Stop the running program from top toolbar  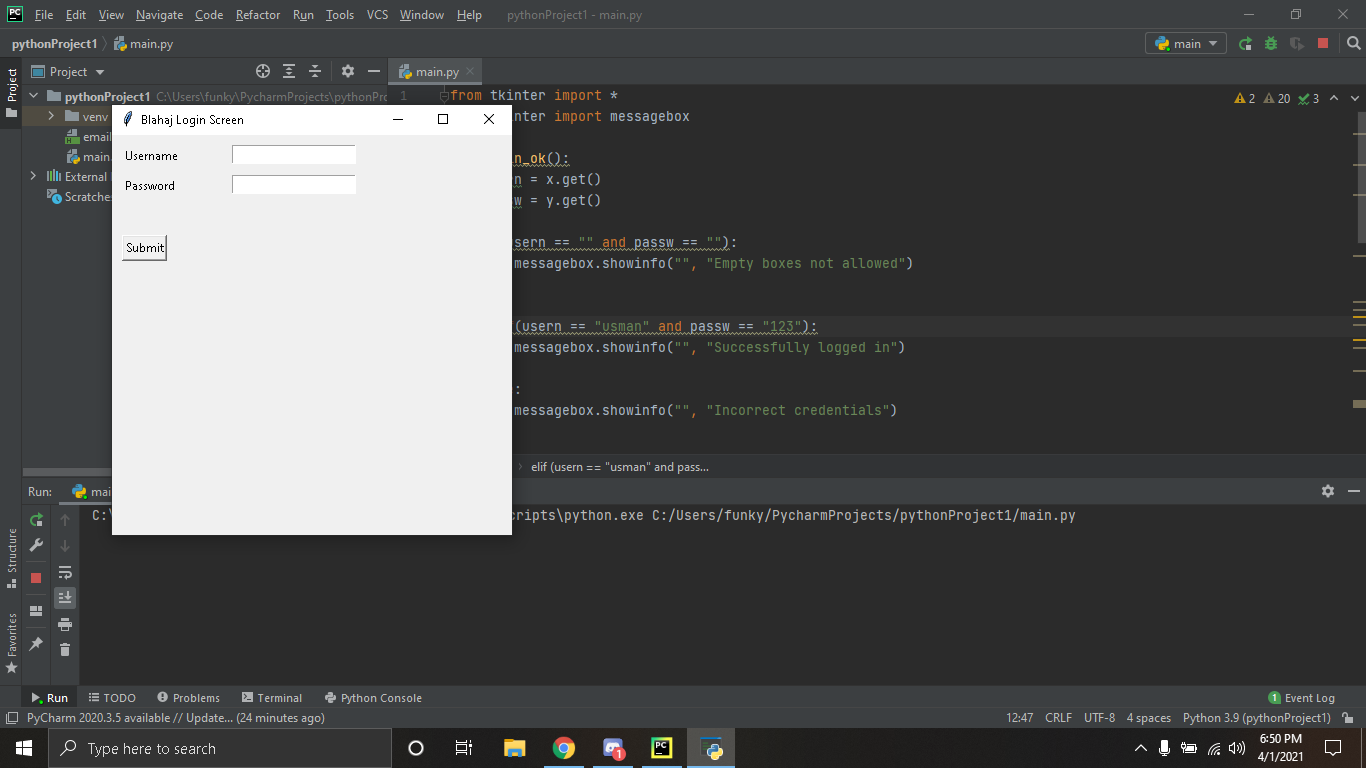click(x=1323, y=44)
